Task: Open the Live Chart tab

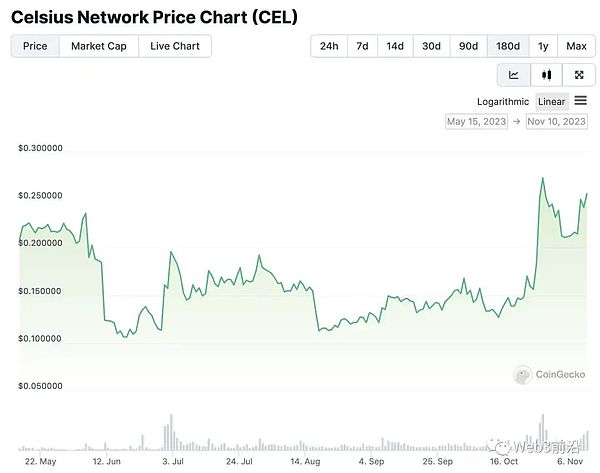Action: tap(175, 46)
